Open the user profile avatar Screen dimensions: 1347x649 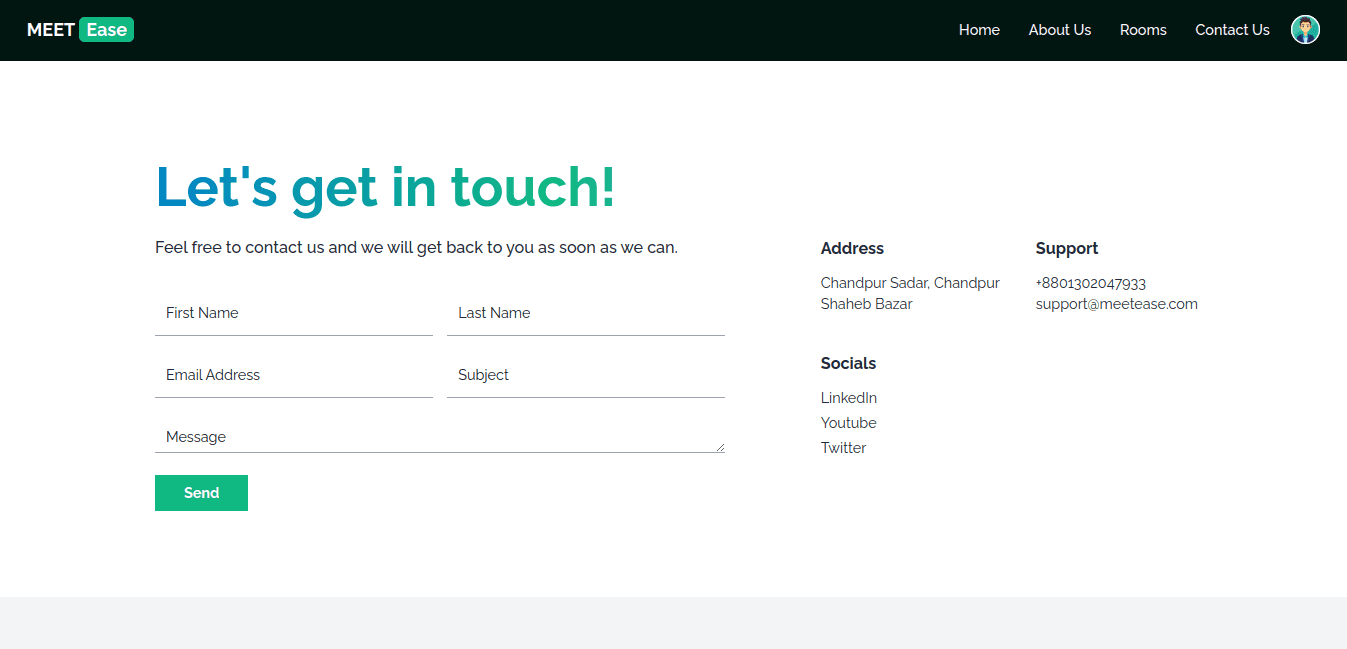tap(1305, 30)
